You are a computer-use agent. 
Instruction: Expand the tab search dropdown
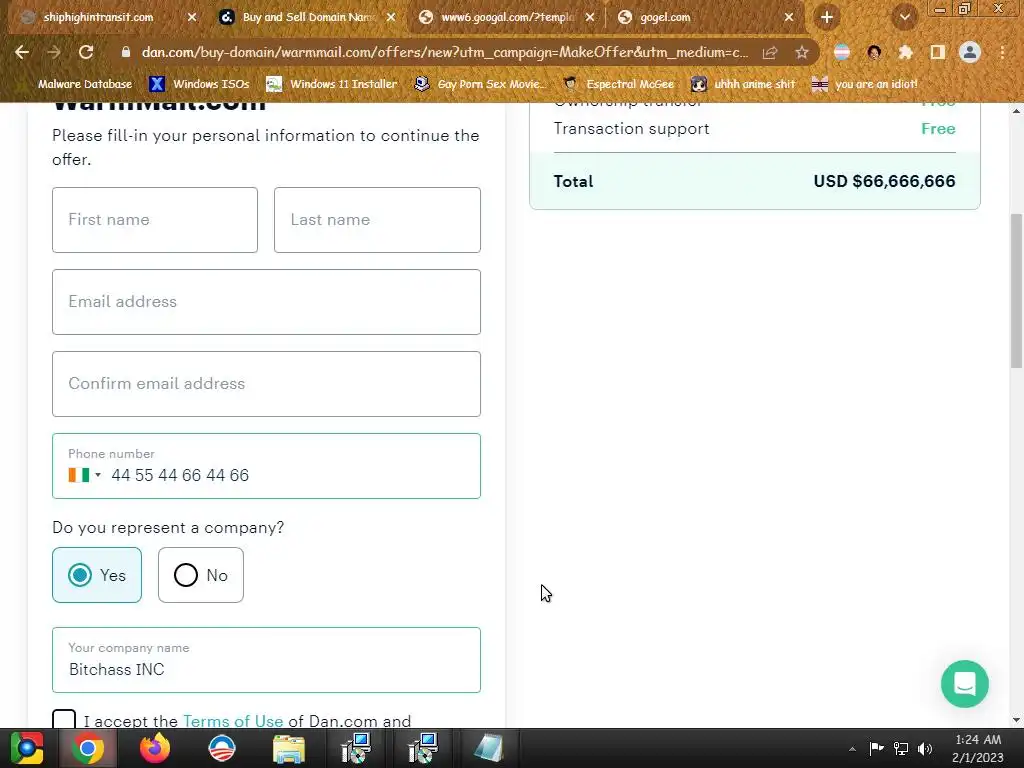(x=904, y=17)
